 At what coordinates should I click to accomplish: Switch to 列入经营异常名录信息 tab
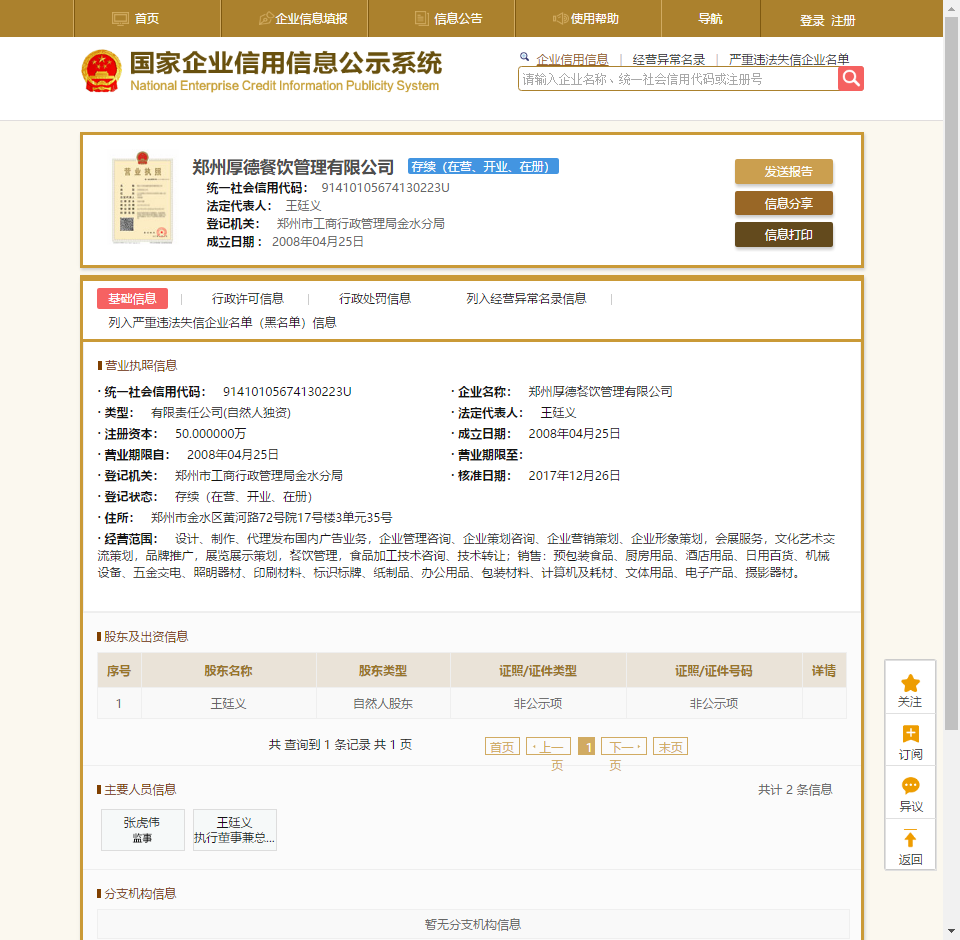526,298
